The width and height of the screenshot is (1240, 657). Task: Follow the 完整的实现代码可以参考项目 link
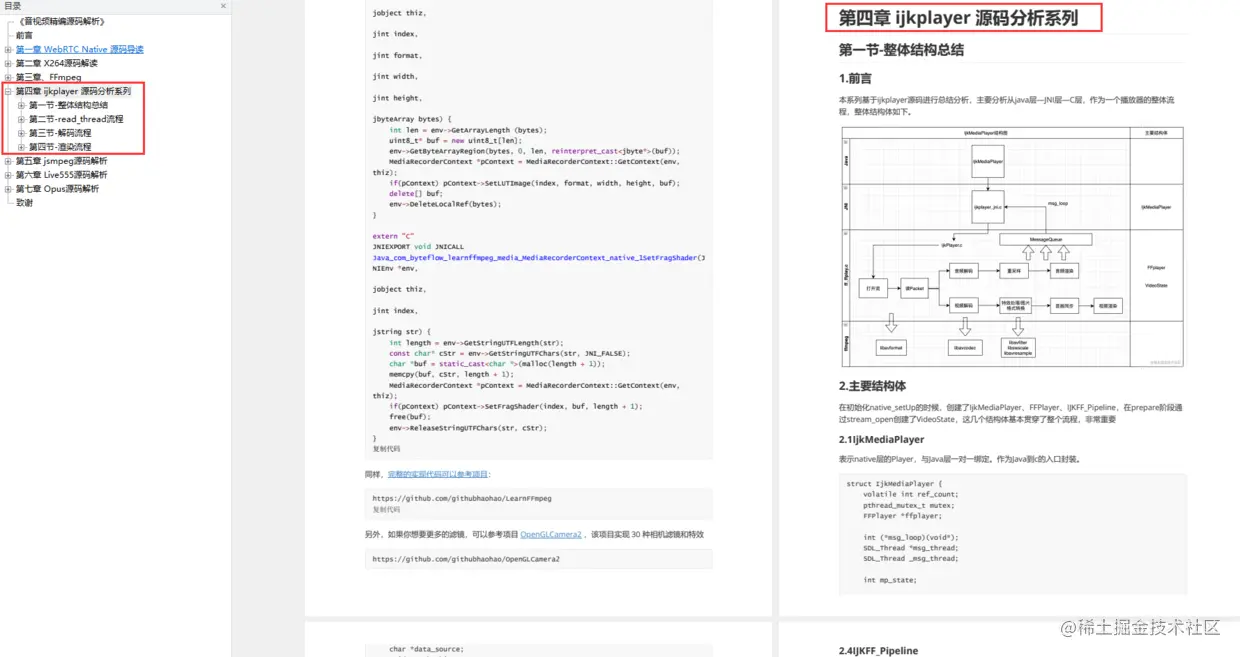[x=439, y=474]
